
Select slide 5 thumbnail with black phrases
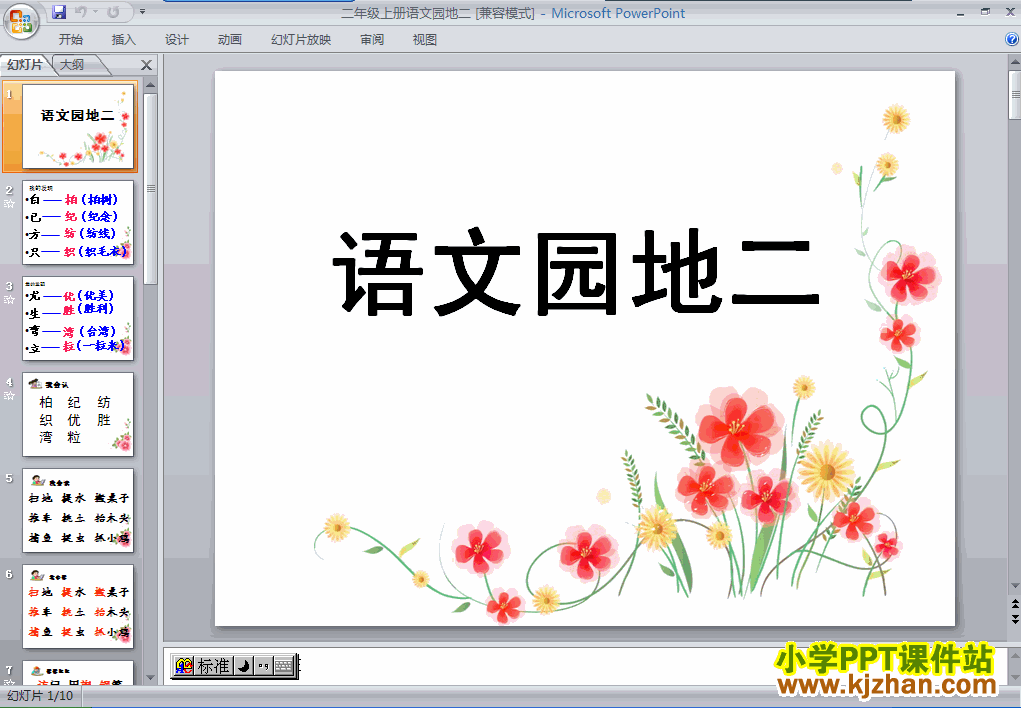point(78,510)
